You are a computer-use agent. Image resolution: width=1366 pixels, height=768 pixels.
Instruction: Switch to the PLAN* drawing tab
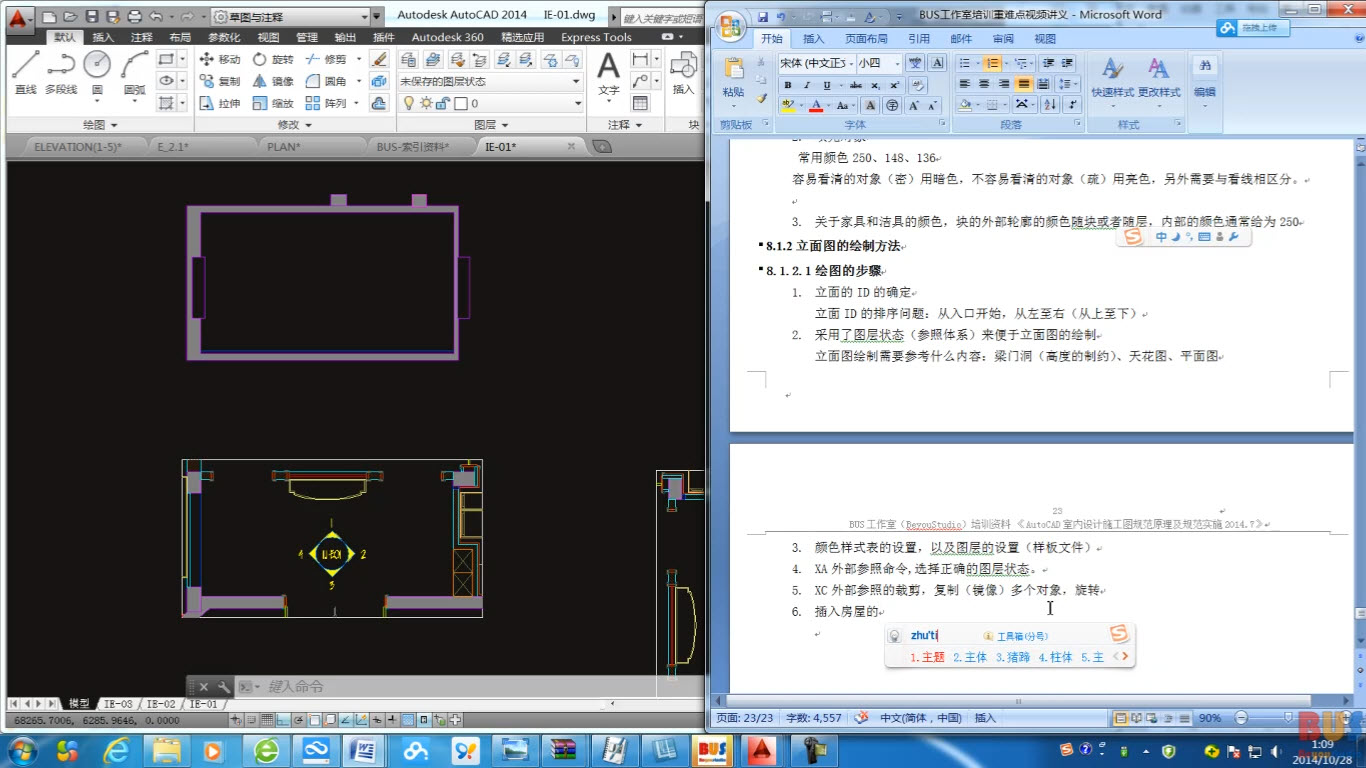(x=284, y=146)
